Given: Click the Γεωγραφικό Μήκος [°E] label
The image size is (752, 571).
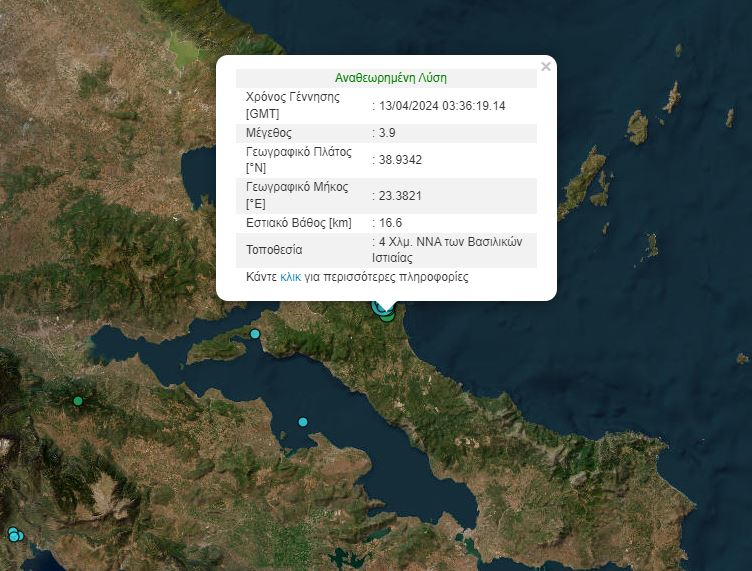Looking at the screenshot, I should (x=300, y=195).
